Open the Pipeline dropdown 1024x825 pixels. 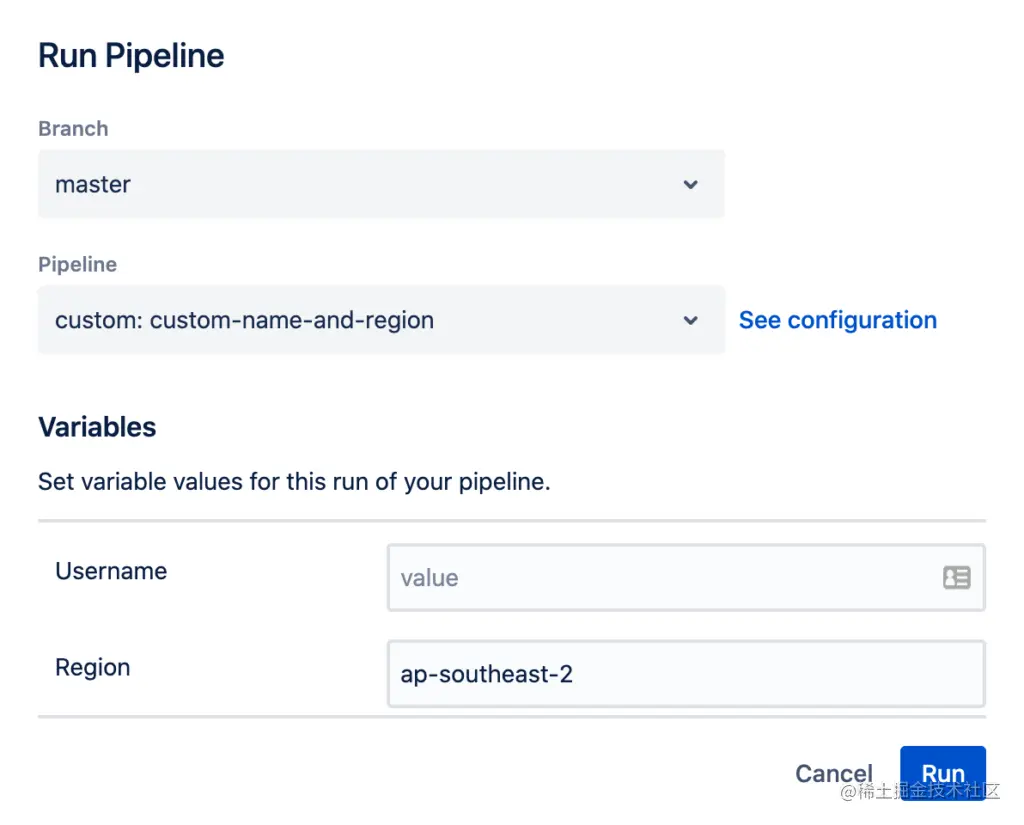(380, 321)
